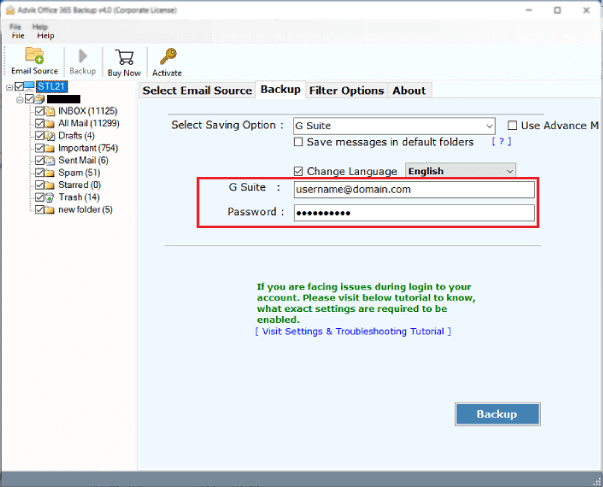Image resolution: width=603 pixels, height=487 pixels.
Task: Click the Important folder icon
Action: pyautogui.click(x=50, y=148)
